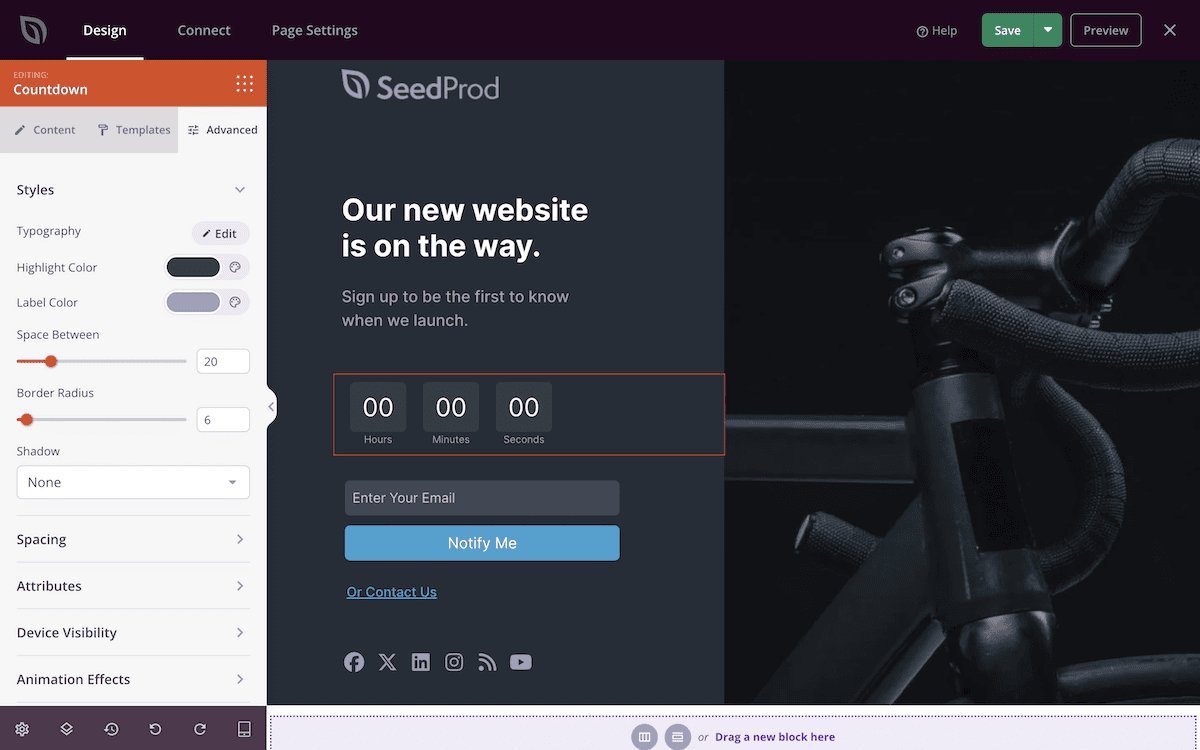The width and height of the screenshot is (1200, 750).
Task: Click the redo arrow icon
Action: coord(200,729)
